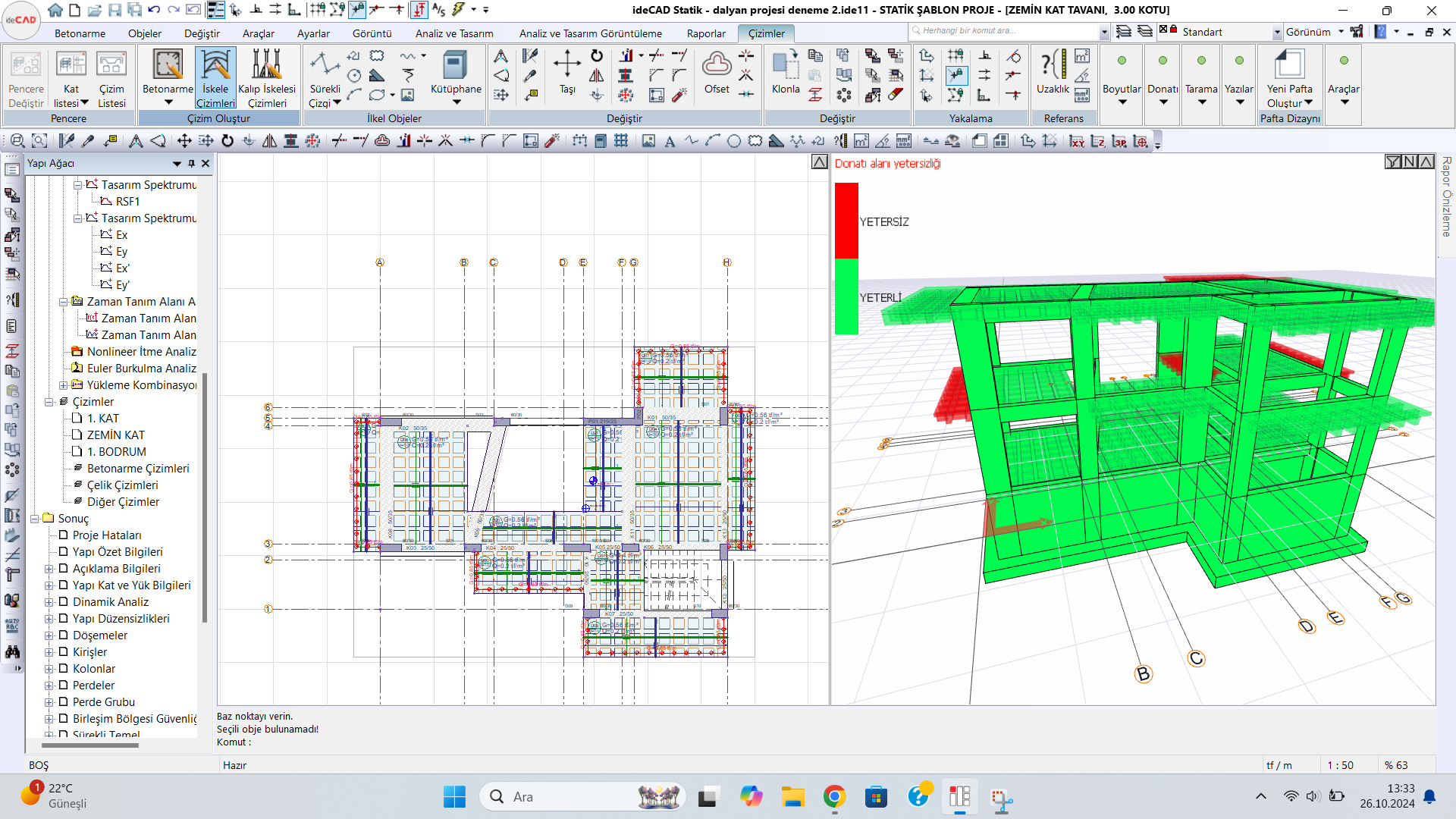Click the text A tool in lower toolbar
Image resolution: width=1456 pixels, height=819 pixels.
pos(670,141)
